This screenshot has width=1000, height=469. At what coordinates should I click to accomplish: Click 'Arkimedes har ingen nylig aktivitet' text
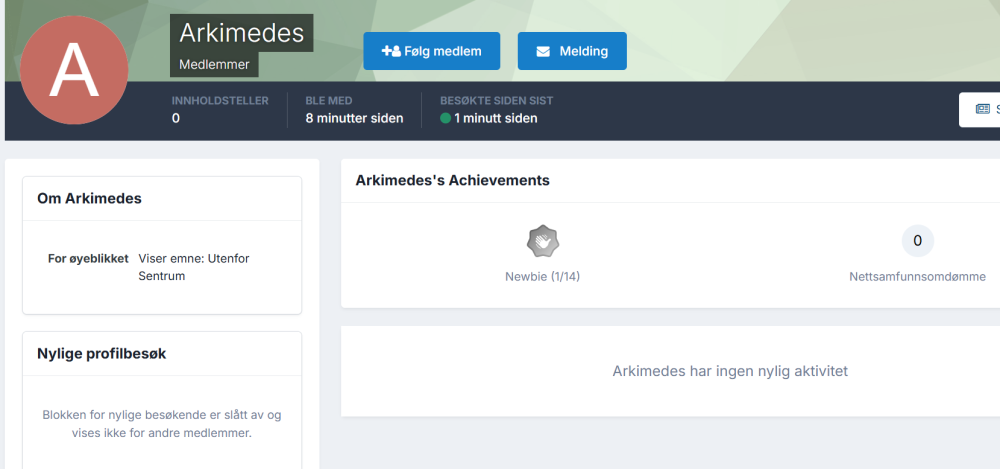tap(730, 371)
